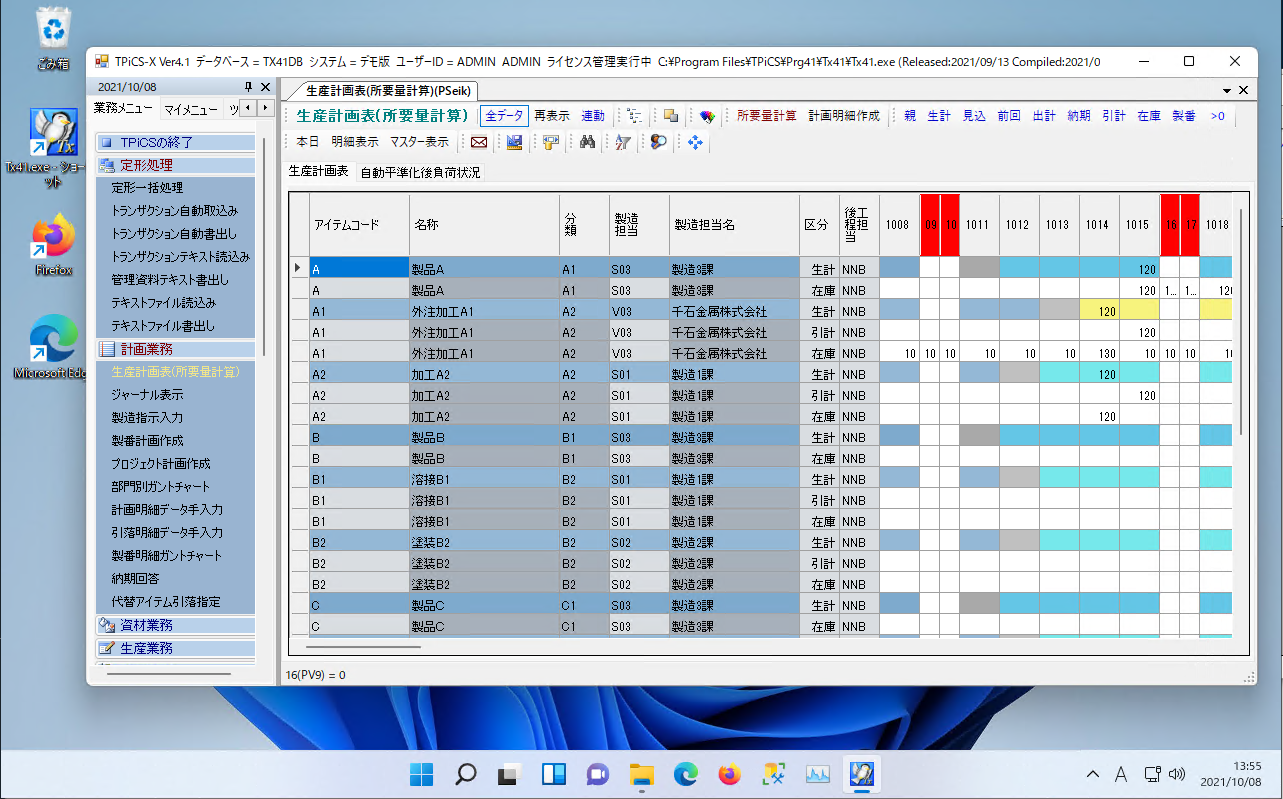
Task: Switch to the 自動平準化後負荷状況 tab
Action: click(420, 172)
